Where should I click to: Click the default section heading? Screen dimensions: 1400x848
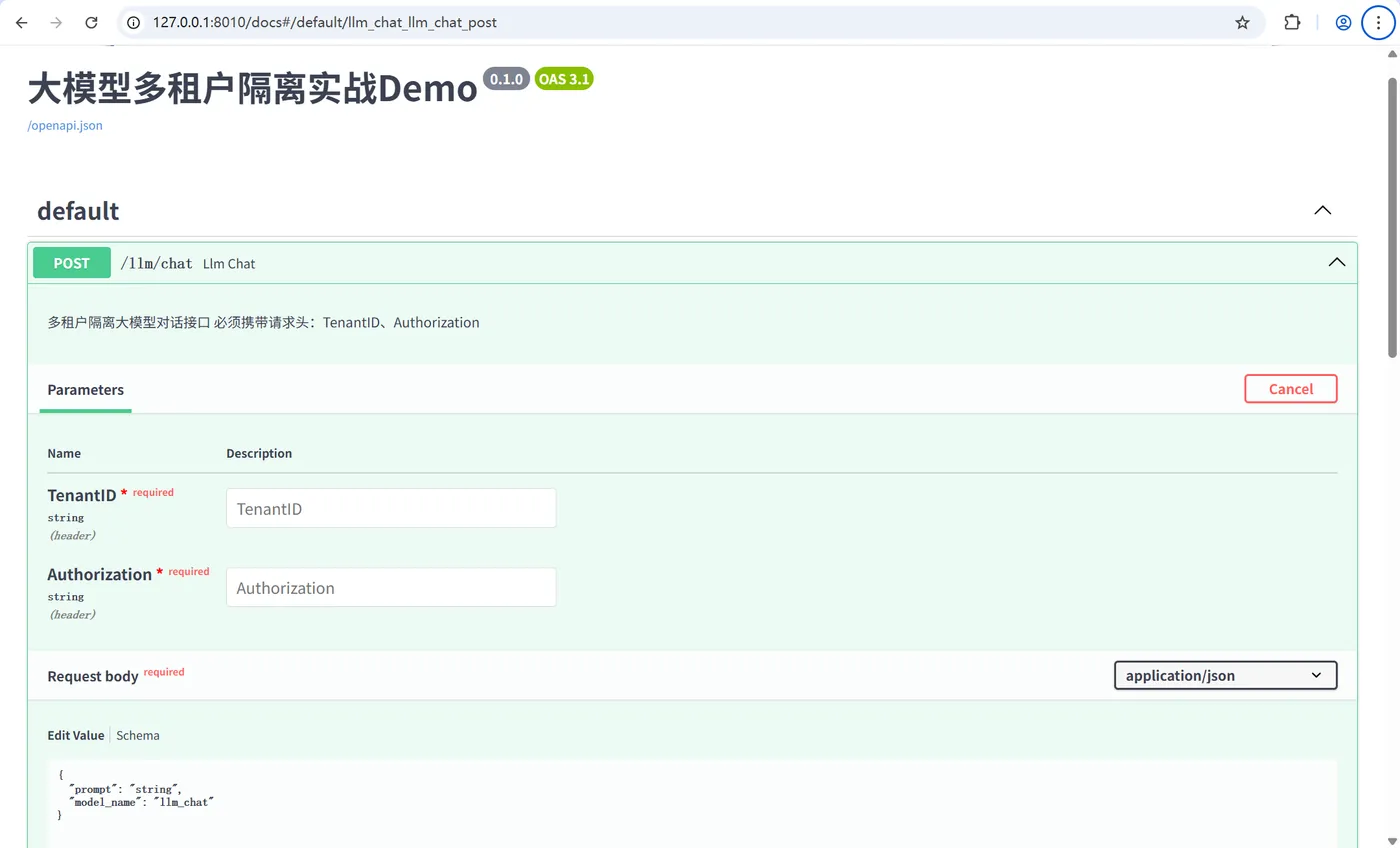coord(78,211)
